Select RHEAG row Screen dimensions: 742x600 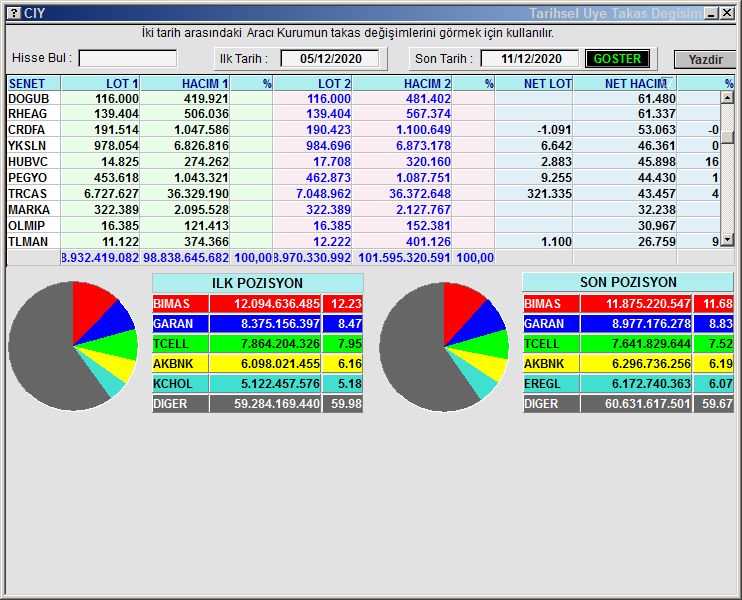pyautogui.click(x=363, y=114)
